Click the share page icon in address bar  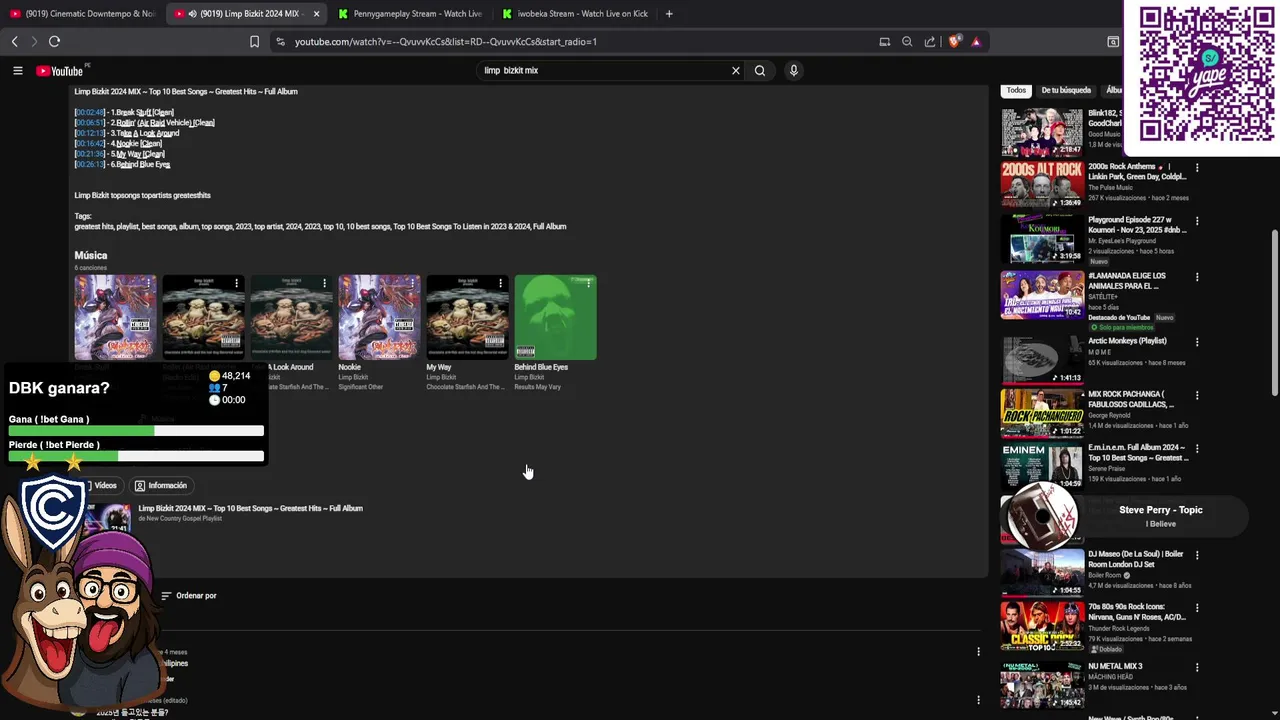pyautogui.click(x=930, y=42)
